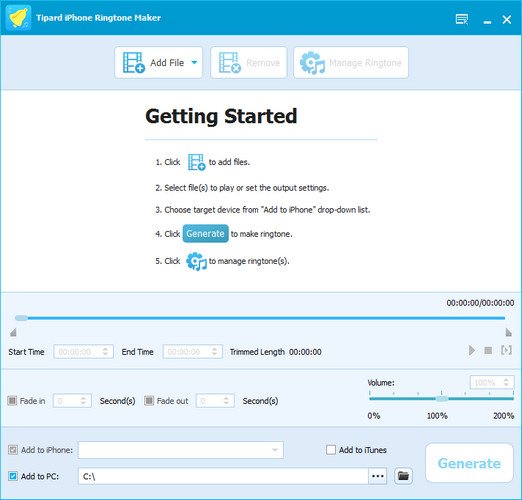Click the Add File film icon

134,62
